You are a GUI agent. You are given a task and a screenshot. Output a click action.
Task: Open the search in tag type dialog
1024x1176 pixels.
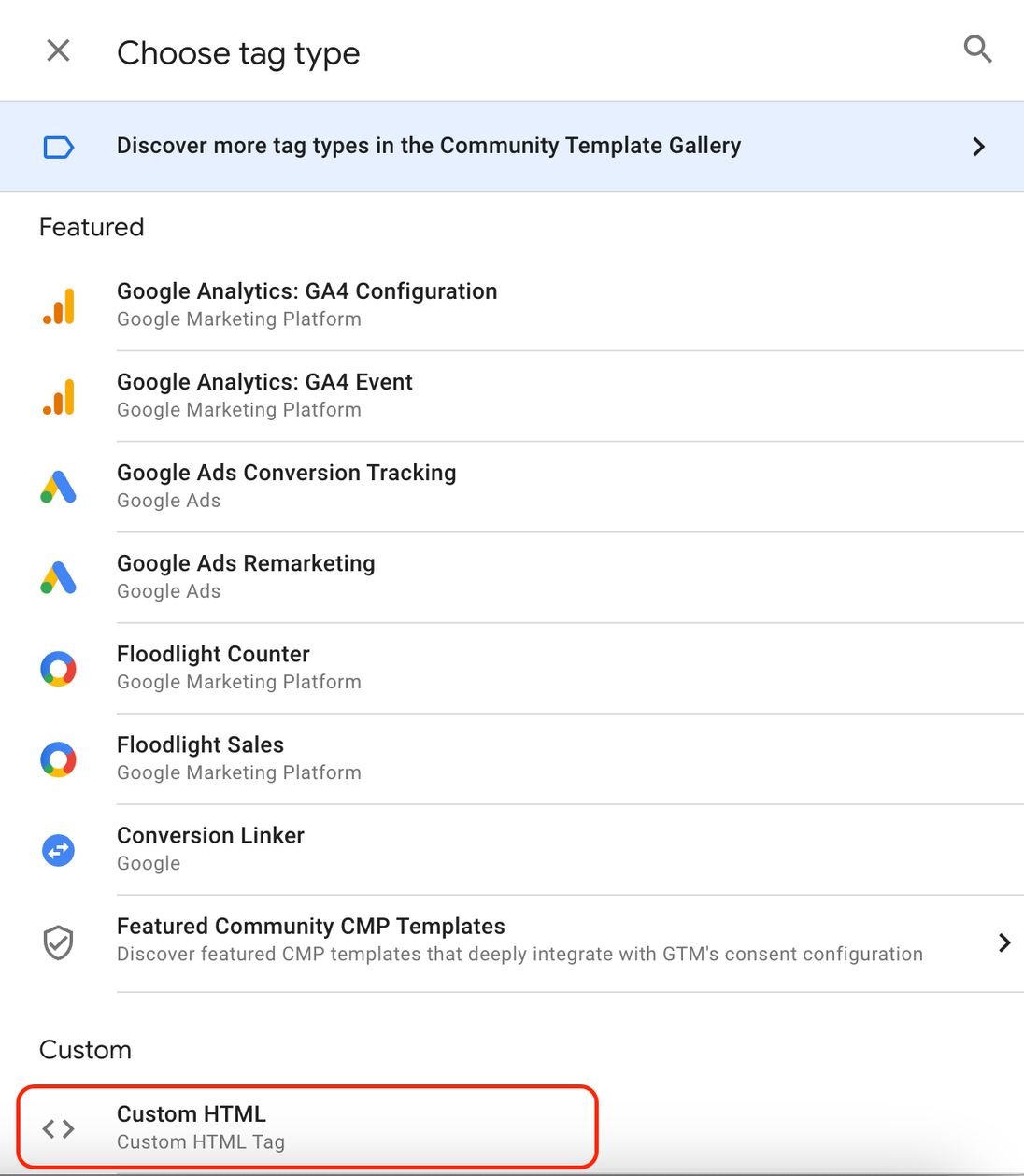977,50
